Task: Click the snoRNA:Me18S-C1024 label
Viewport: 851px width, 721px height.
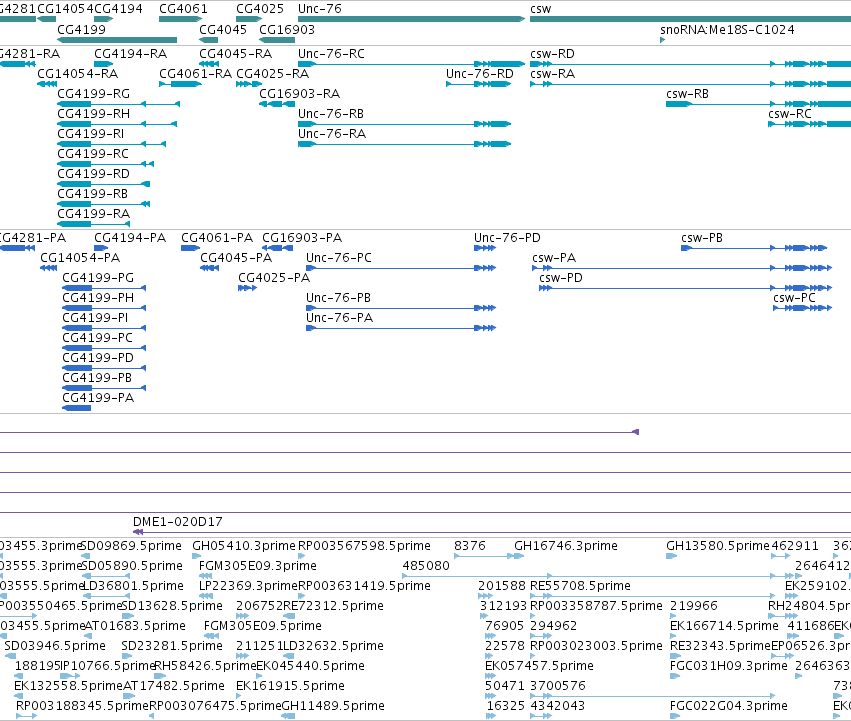Action: [x=727, y=29]
